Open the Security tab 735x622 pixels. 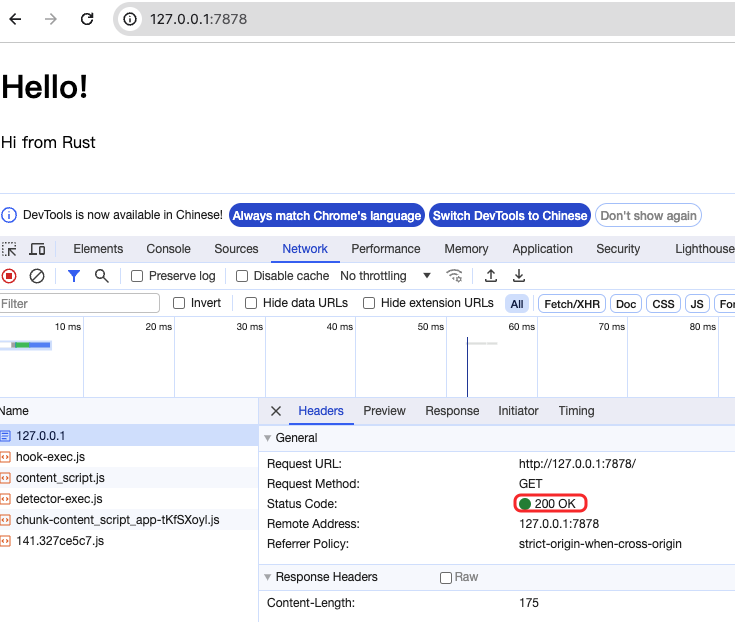(618, 249)
